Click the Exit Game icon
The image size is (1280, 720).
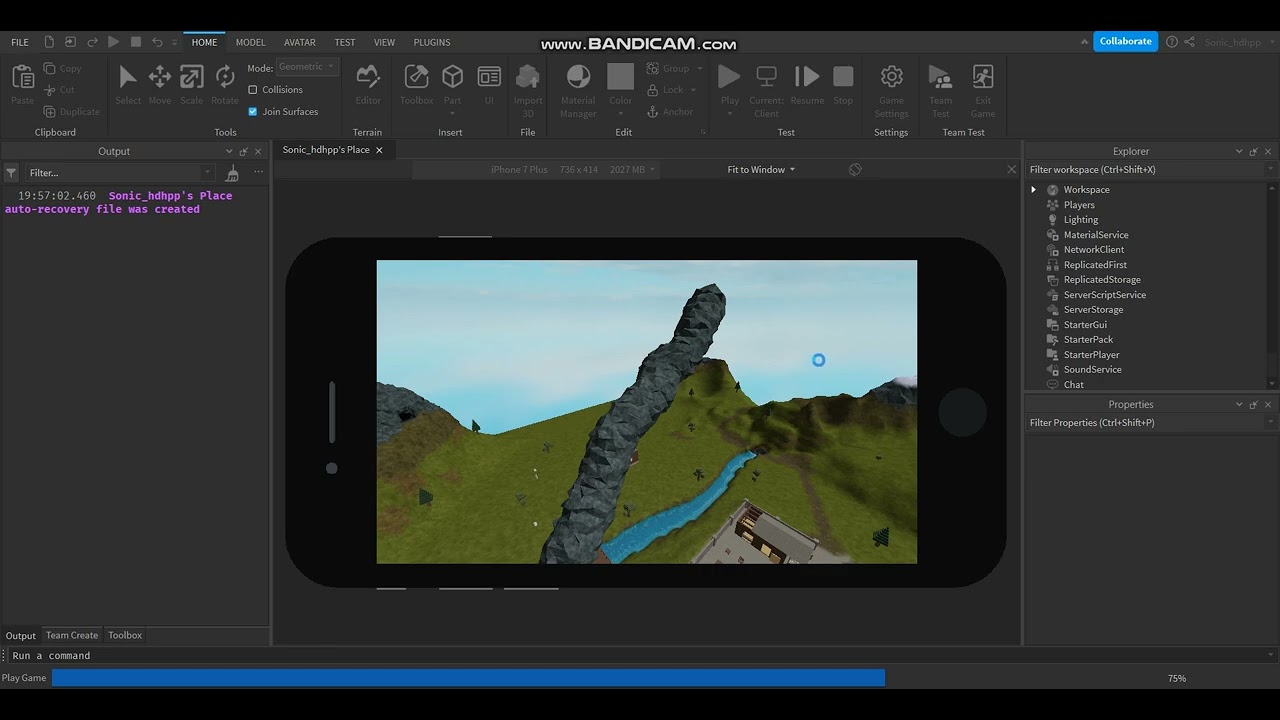(x=983, y=77)
